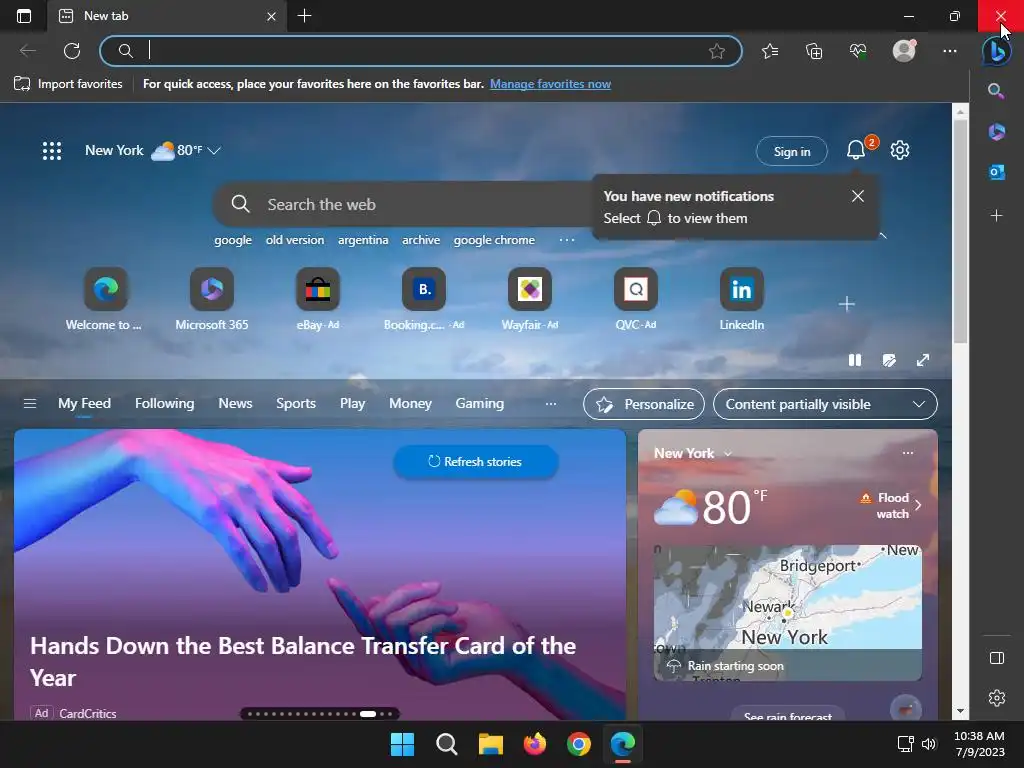Image resolution: width=1024 pixels, height=768 pixels.
Task: Add a sidebar app with plus icon
Action: pyautogui.click(x=997, y=216)
